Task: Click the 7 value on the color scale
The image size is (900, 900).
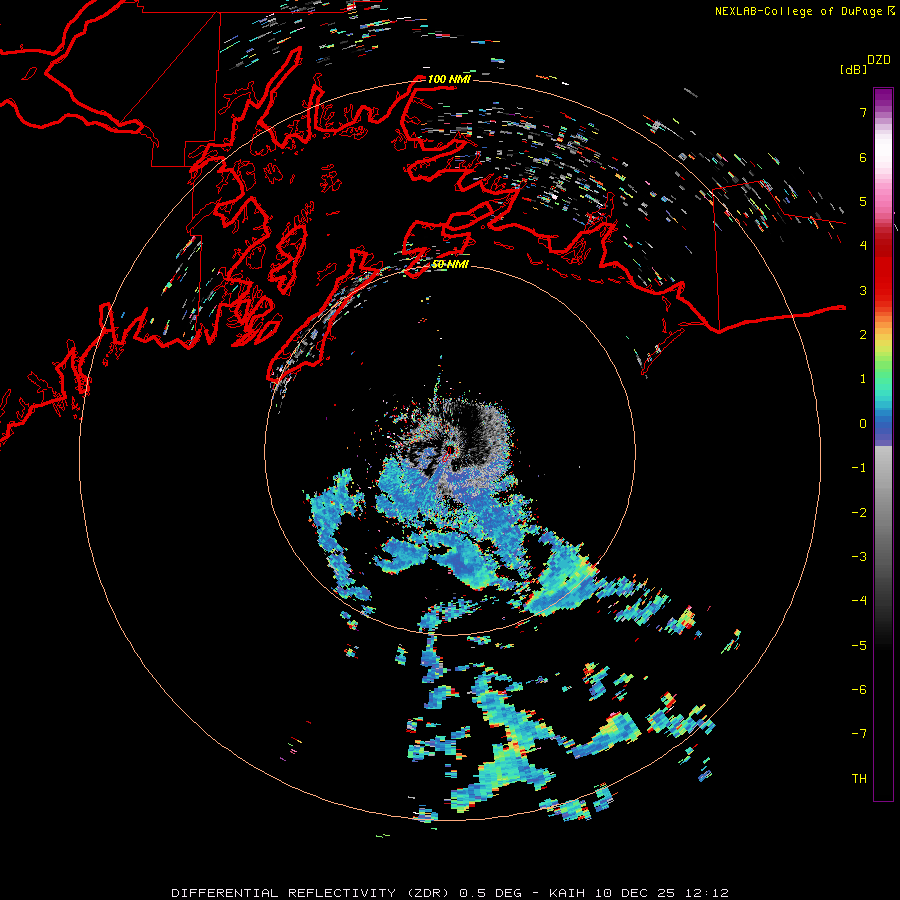Action: 863,112
